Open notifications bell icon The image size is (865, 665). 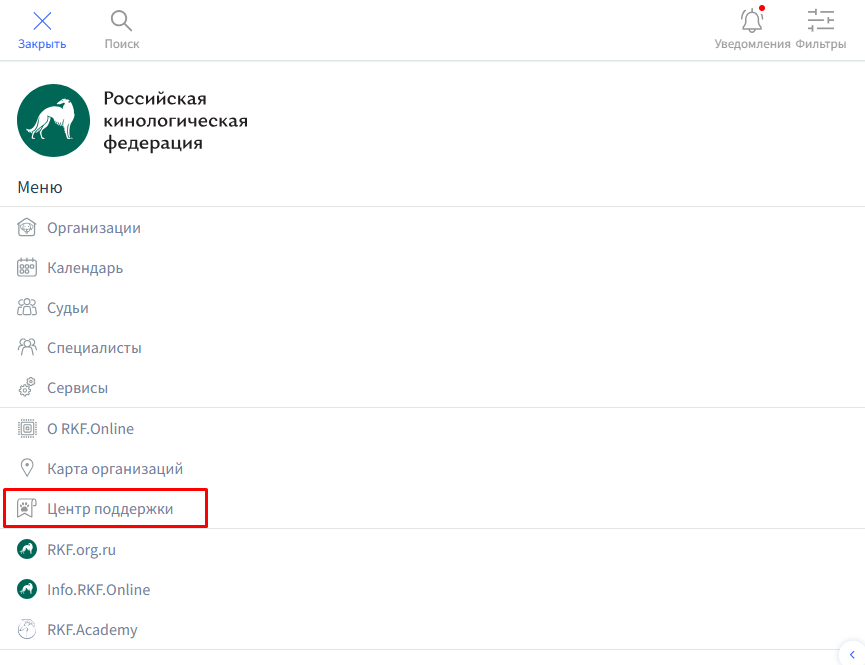[752, 21]
